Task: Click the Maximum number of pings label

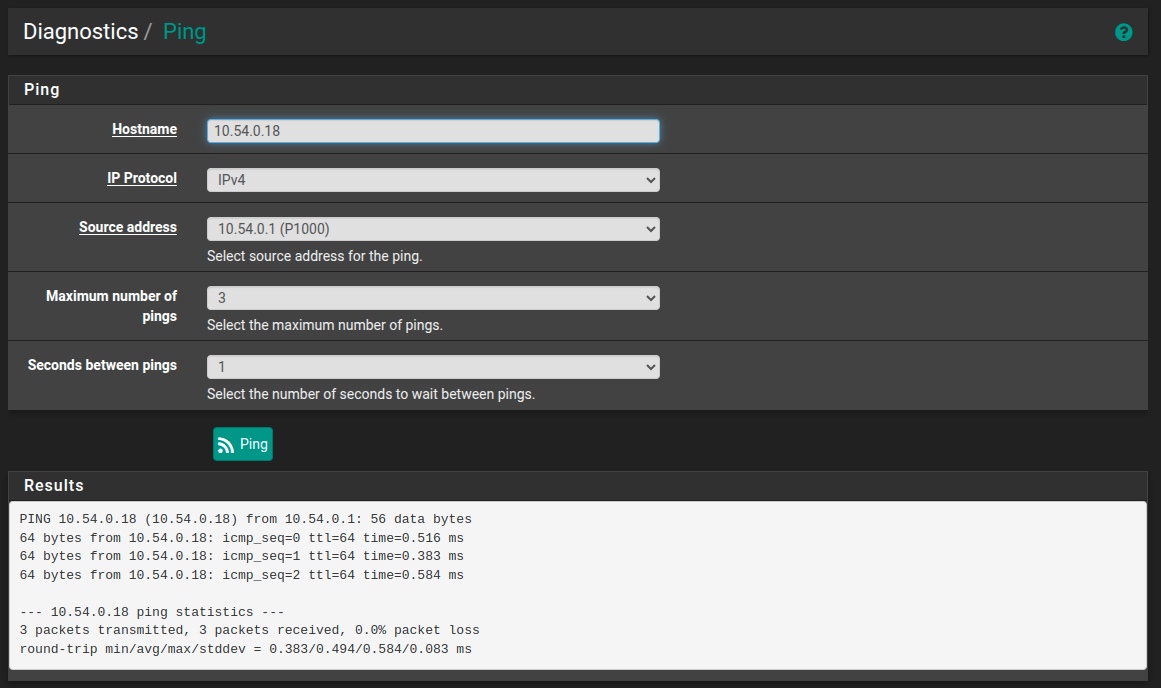Action: 111,305
